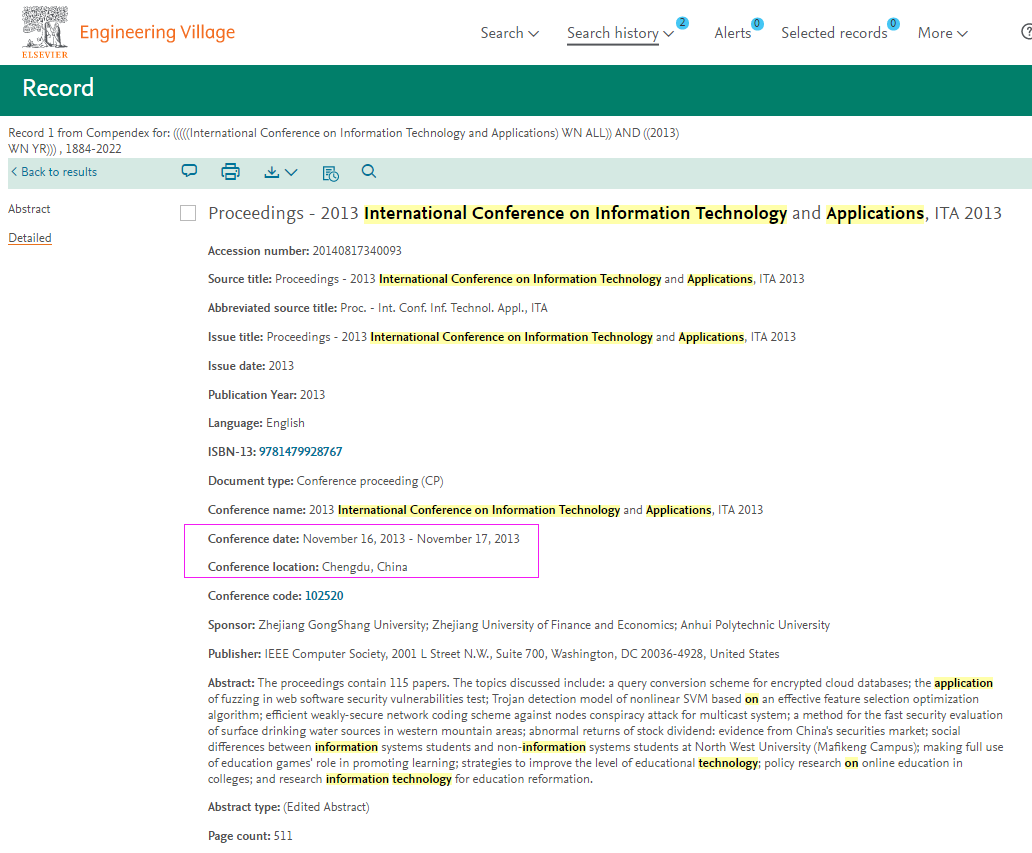Click the Page count value 511
This screenshot has width=1032, height=853.
[x=283, y=836]
